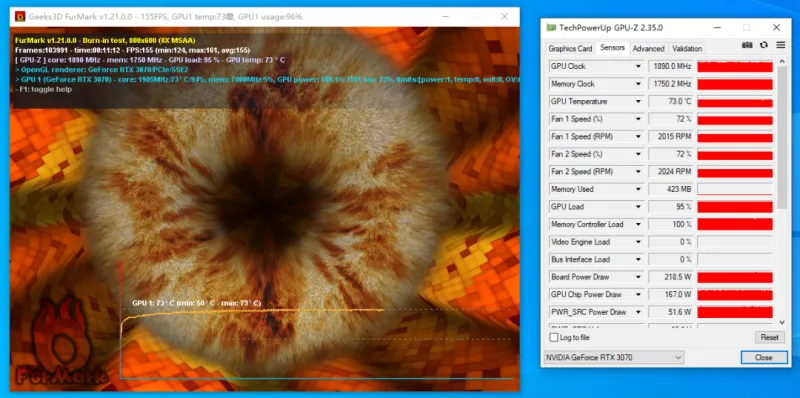800x398 pixels.
Task: Click the 100 % Memory Controller Load value
Action: click(x=670, y=225)
